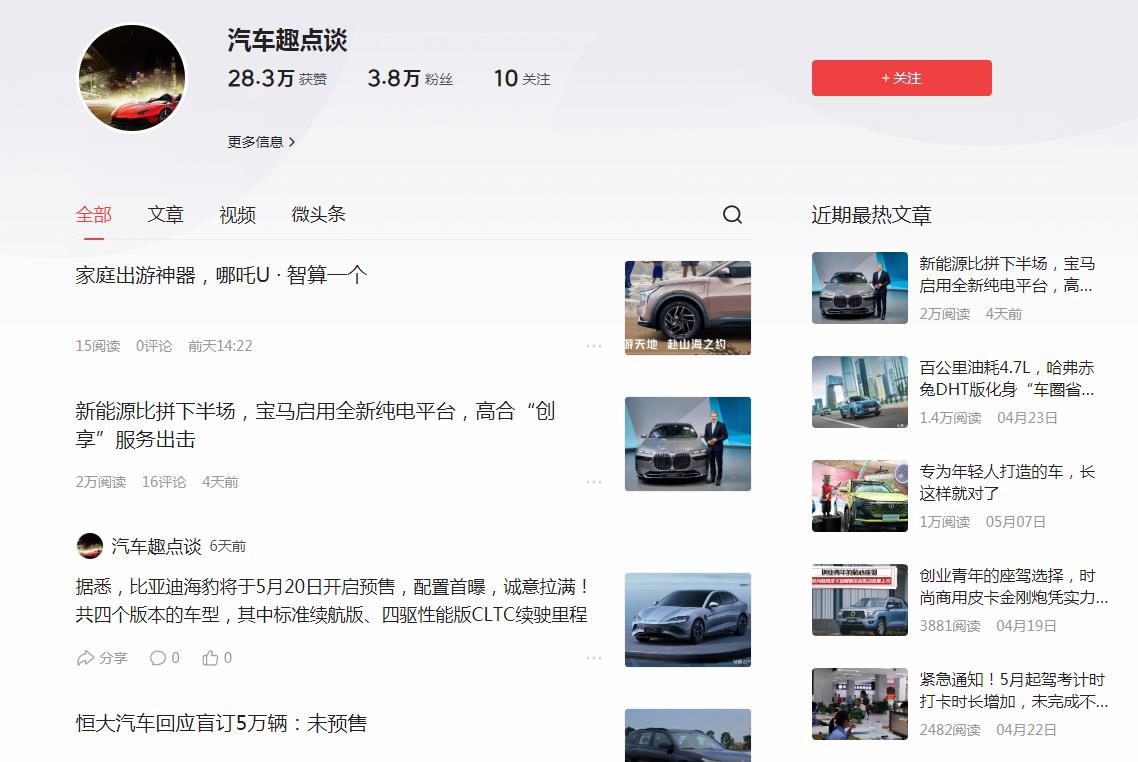Click 恒大汽车 article thumbnail

(687, 735)
